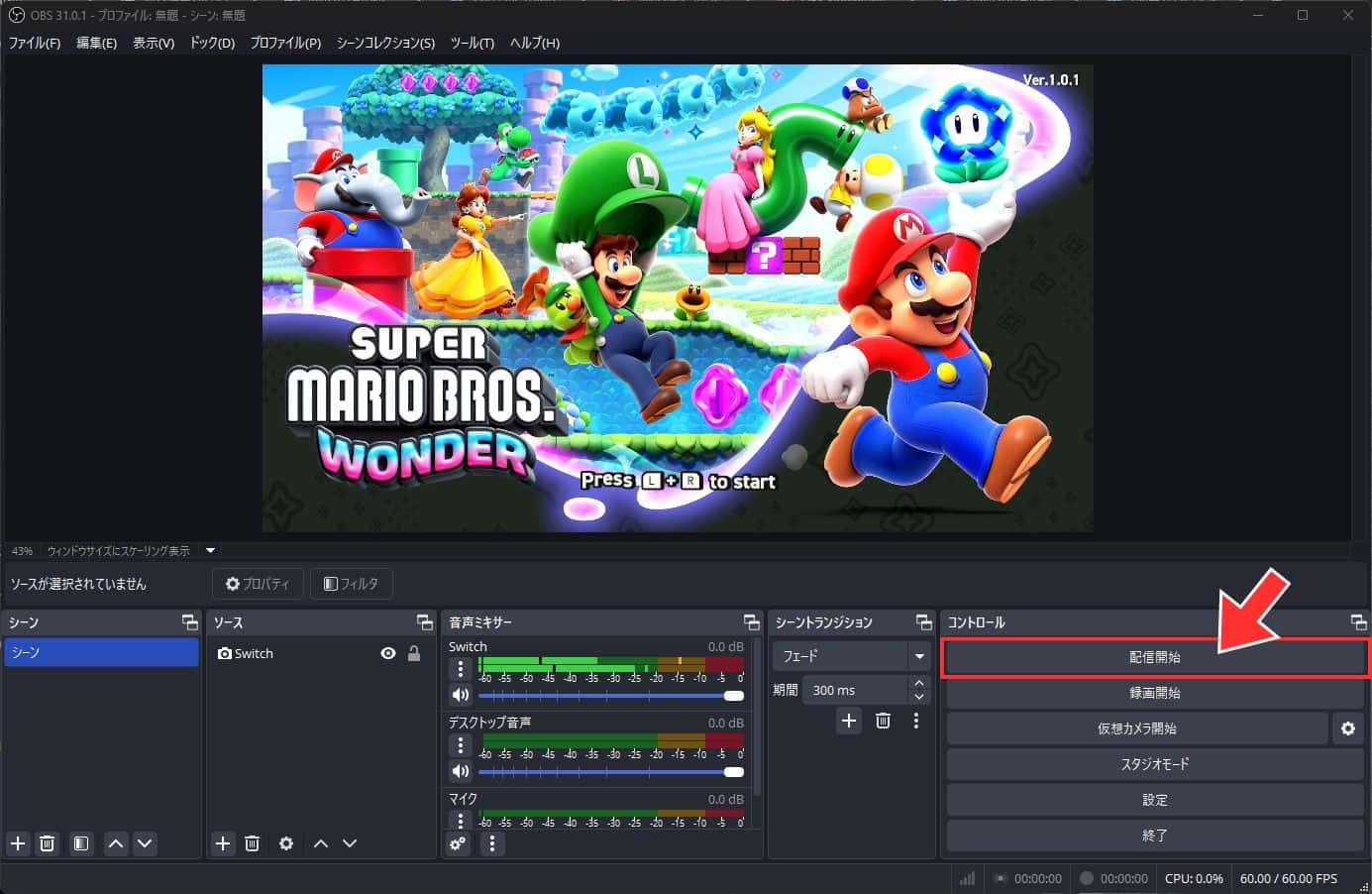Image resolution: width=1372 pixels, height=894 pixels.
Task: Open the Switch mixer options dots menu
Action: tap(459, 668)
